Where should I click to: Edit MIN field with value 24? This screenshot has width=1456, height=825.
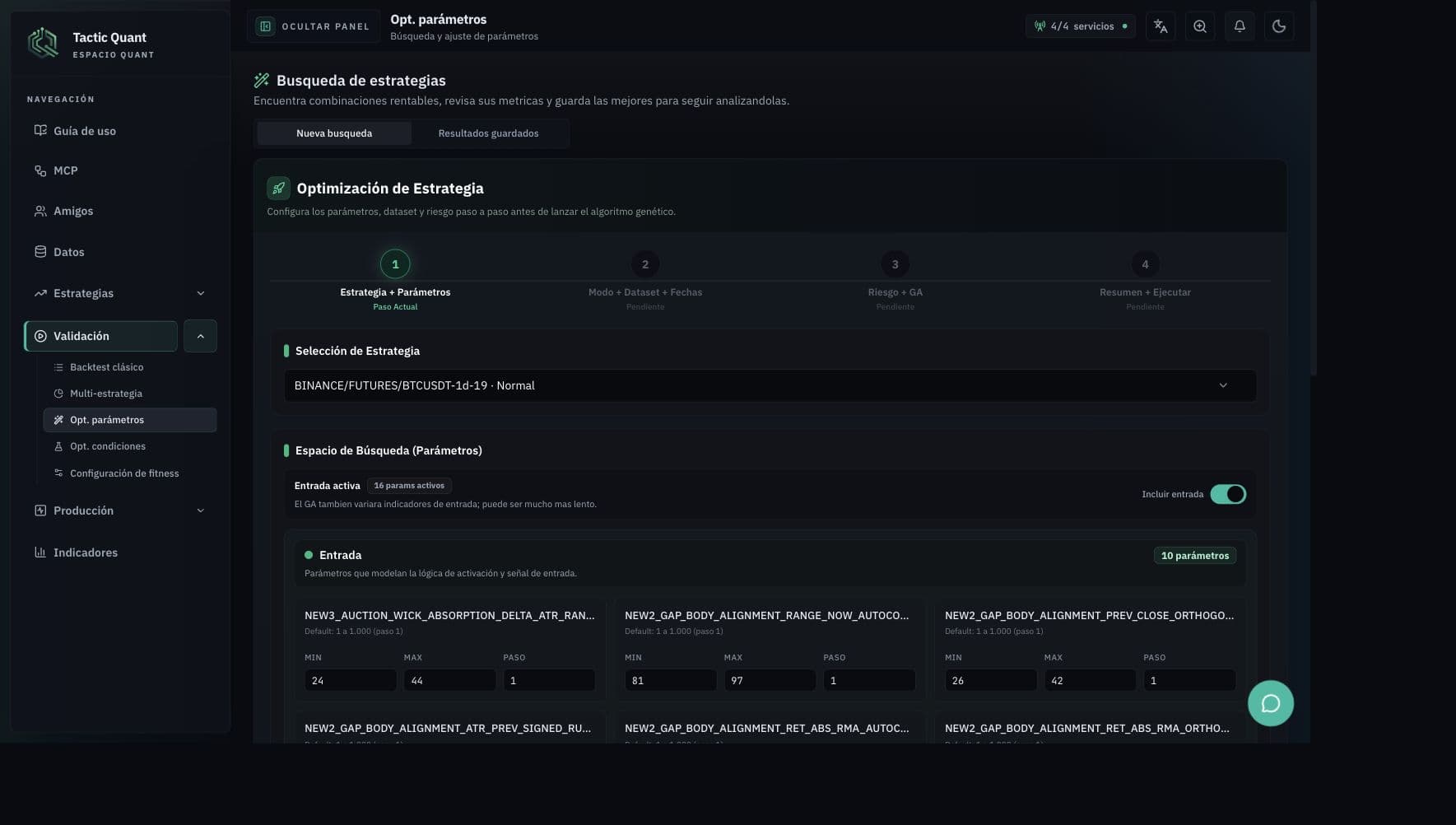[351, 681]
